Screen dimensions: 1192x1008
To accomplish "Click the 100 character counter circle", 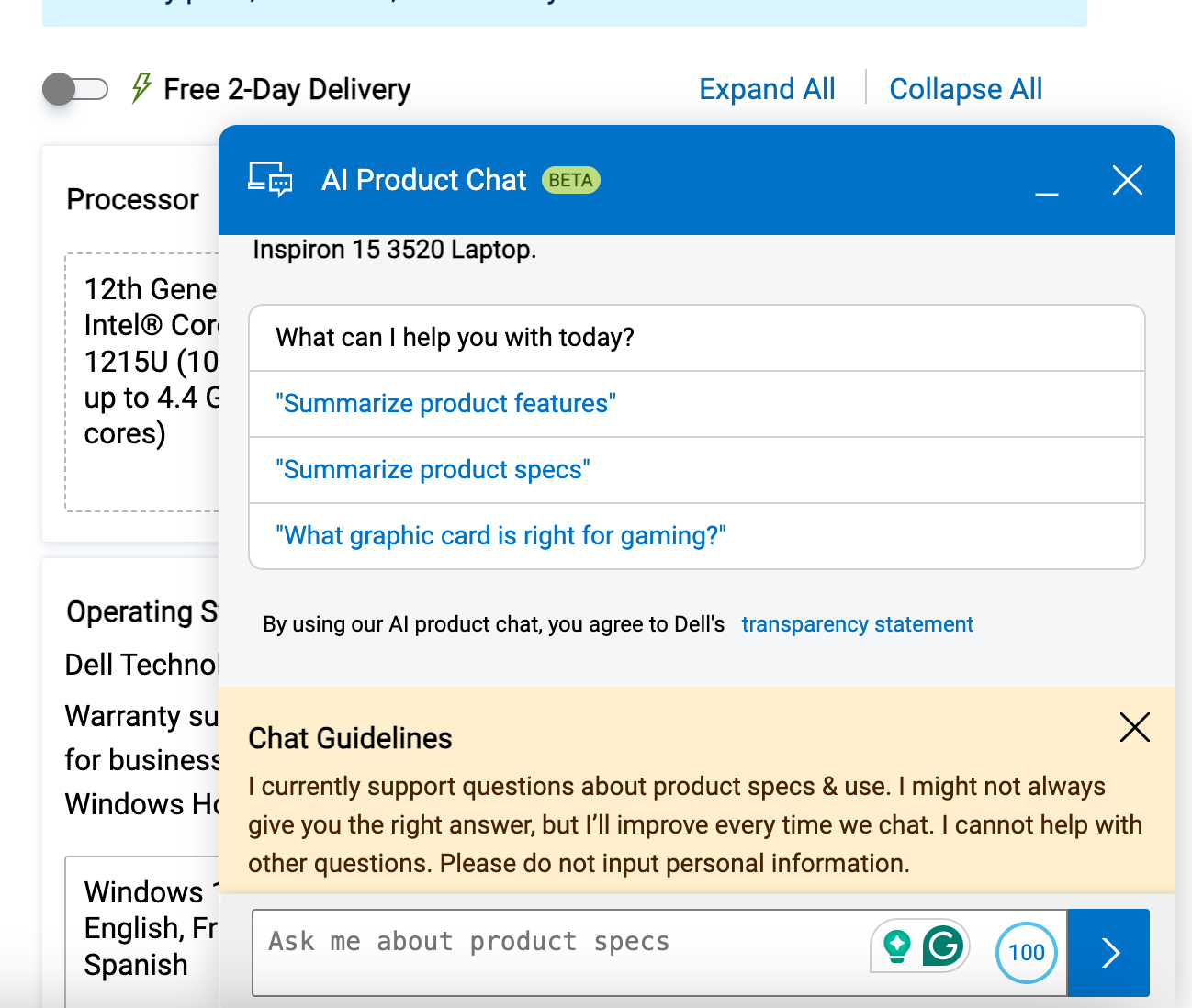I will [x=1027, y=953].
